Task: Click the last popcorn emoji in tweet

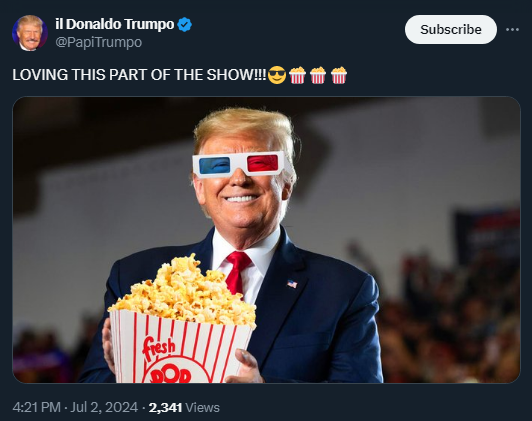Action: tap(339, 75)
